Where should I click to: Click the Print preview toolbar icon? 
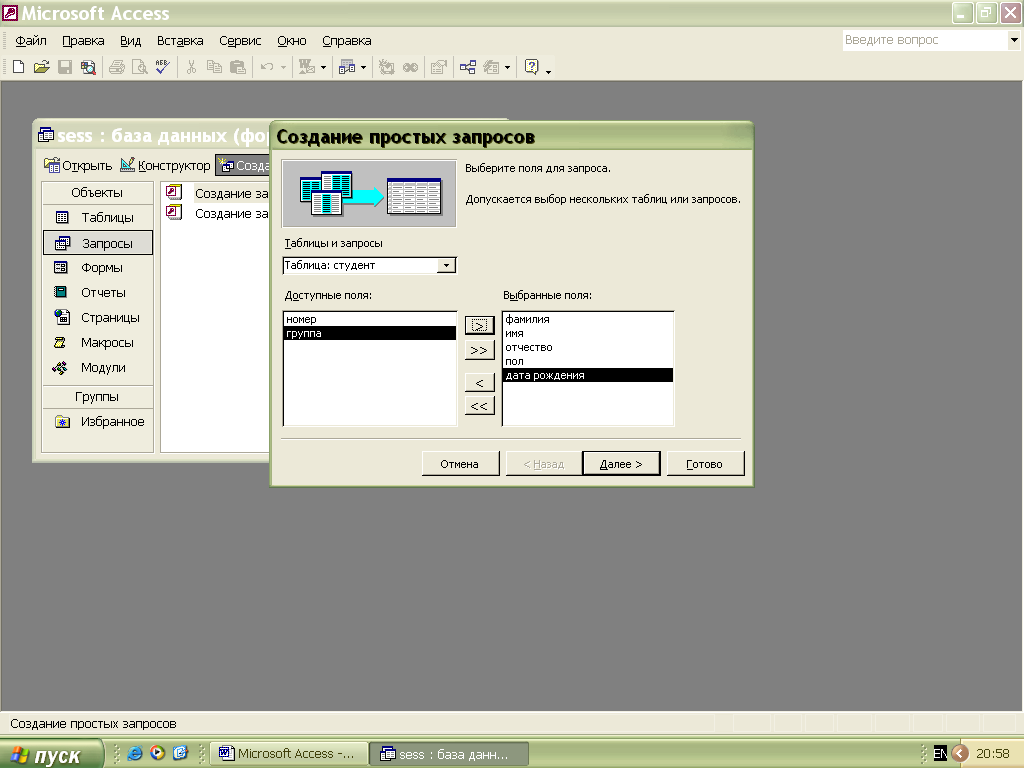pos(140,67)
